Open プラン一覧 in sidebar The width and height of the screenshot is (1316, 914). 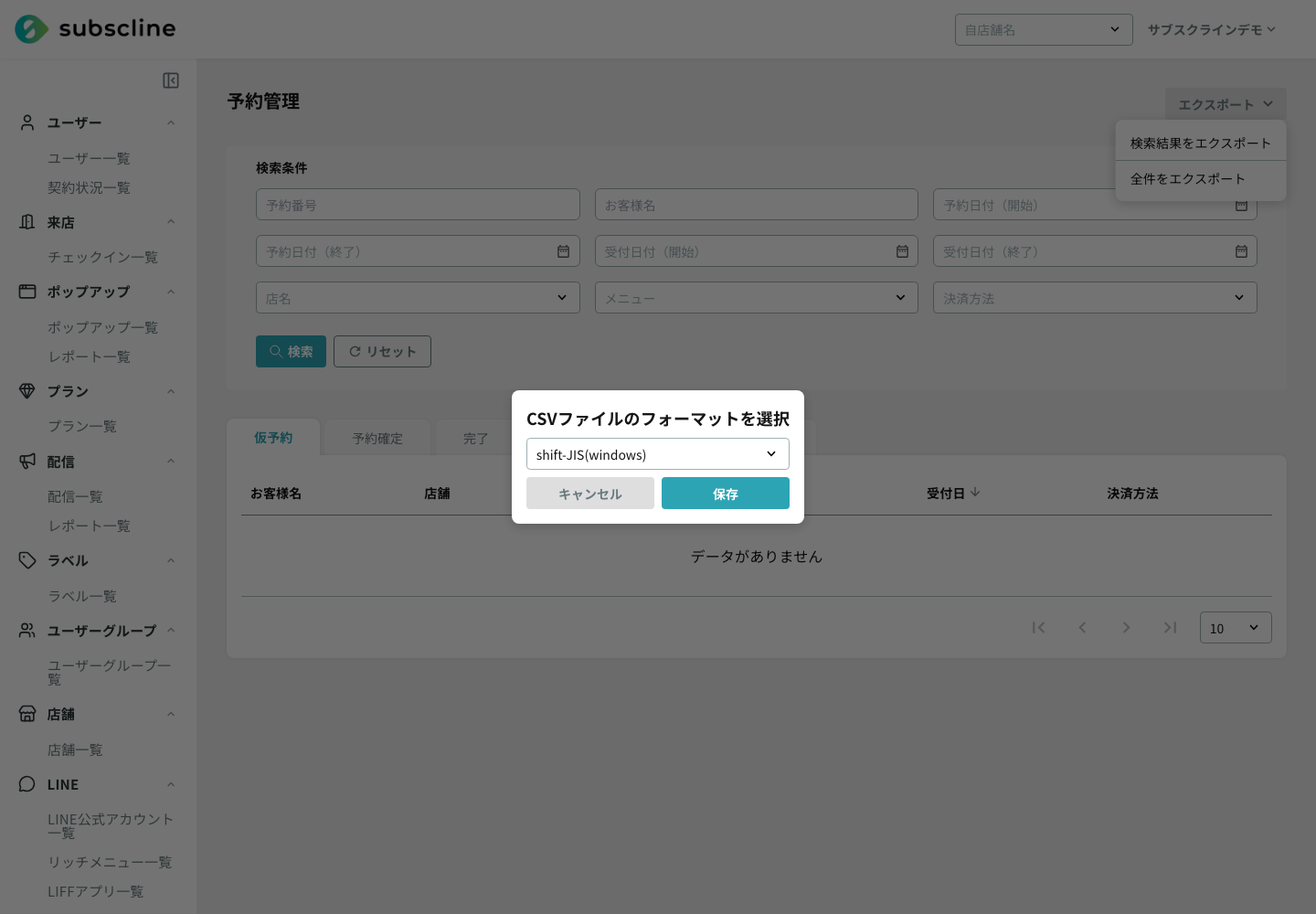pos(82,426)
